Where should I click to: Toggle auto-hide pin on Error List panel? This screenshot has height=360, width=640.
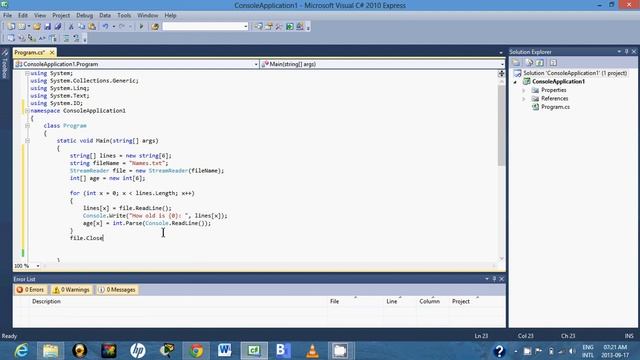(494, 279)
